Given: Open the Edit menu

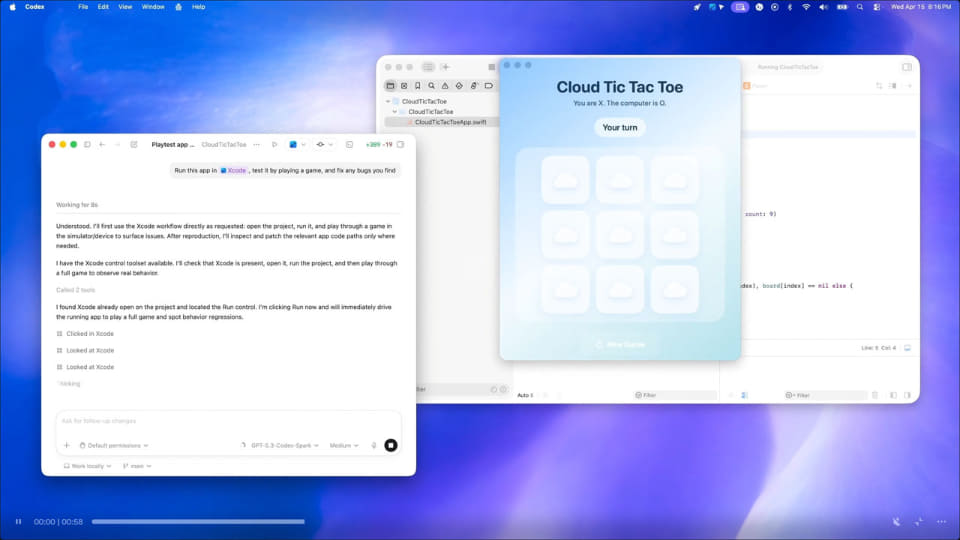Looking at the screenshot, I should pos(103,7).
